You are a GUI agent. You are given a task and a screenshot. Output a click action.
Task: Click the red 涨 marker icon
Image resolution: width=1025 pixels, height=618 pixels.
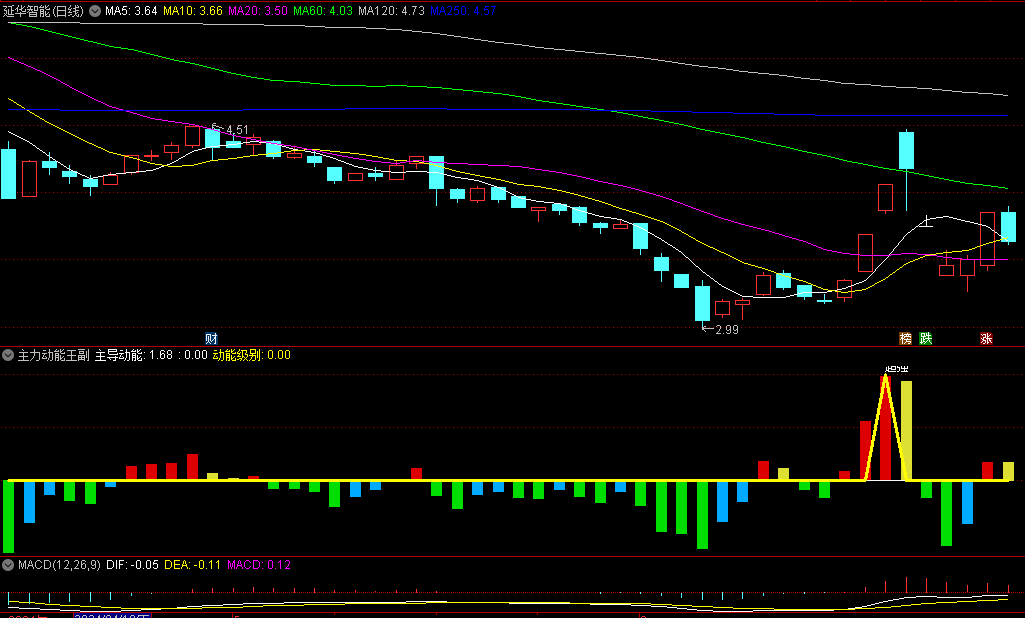tap(986, 339)
